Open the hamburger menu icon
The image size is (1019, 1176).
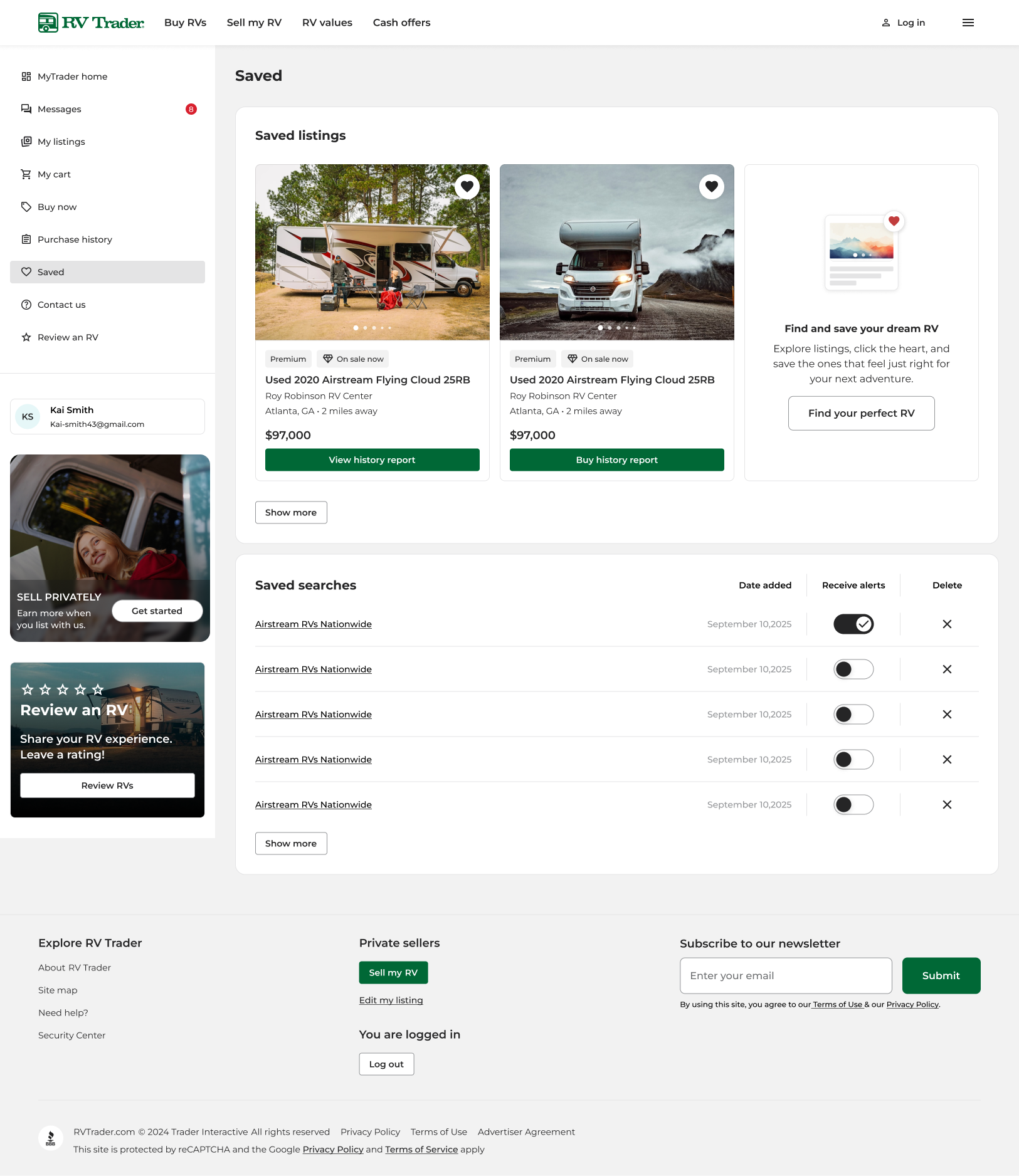(968, 23)
